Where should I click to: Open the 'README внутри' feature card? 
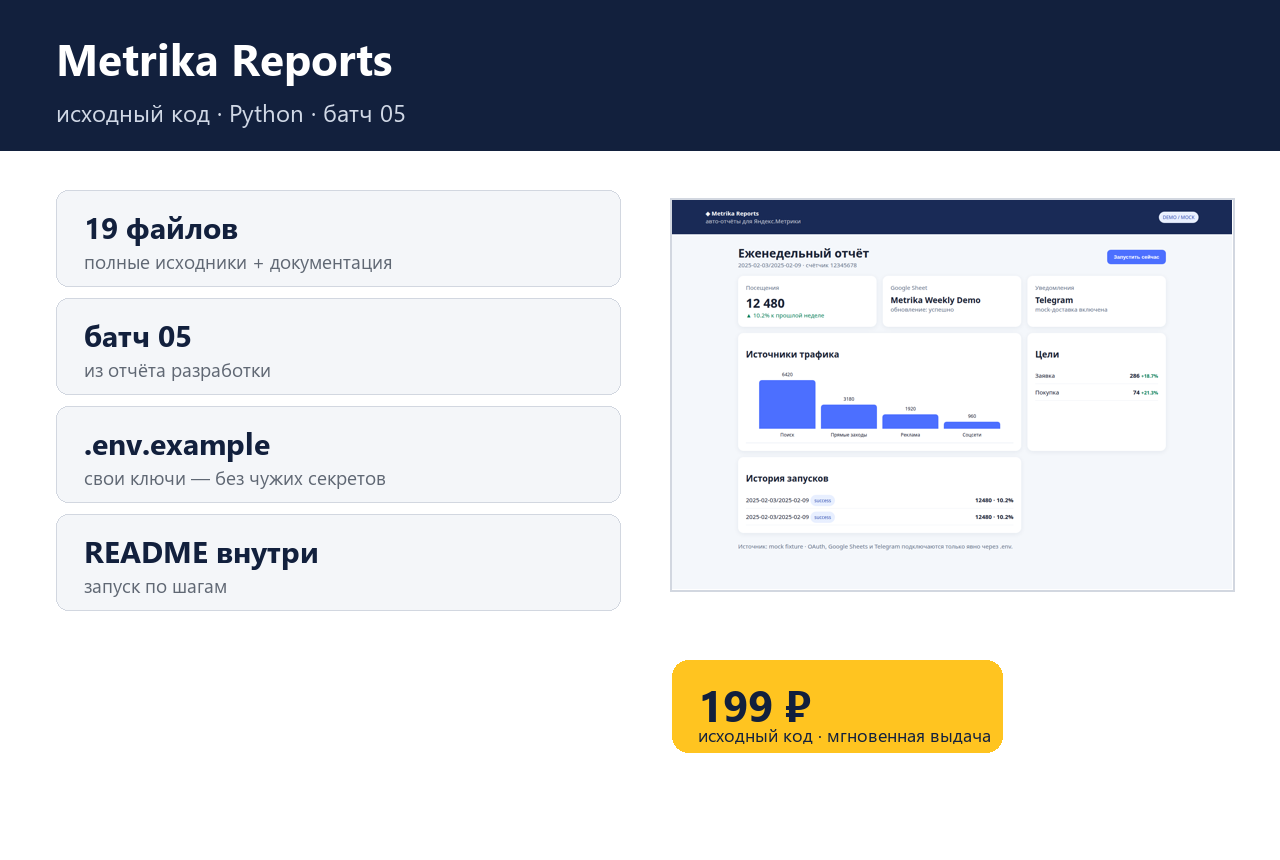coord(338,562)
